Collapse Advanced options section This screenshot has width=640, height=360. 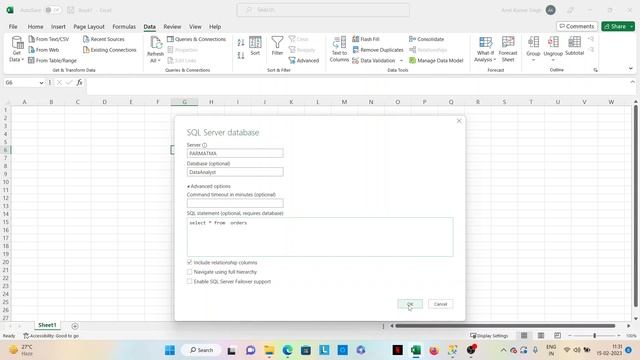coord(209,186)
